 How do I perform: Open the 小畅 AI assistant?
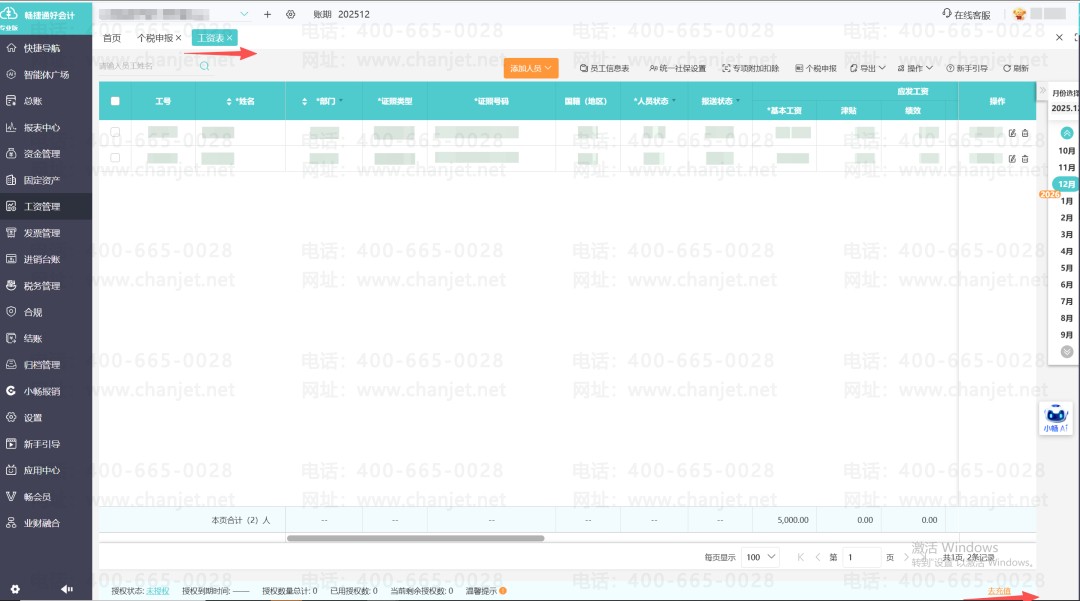1055,418
